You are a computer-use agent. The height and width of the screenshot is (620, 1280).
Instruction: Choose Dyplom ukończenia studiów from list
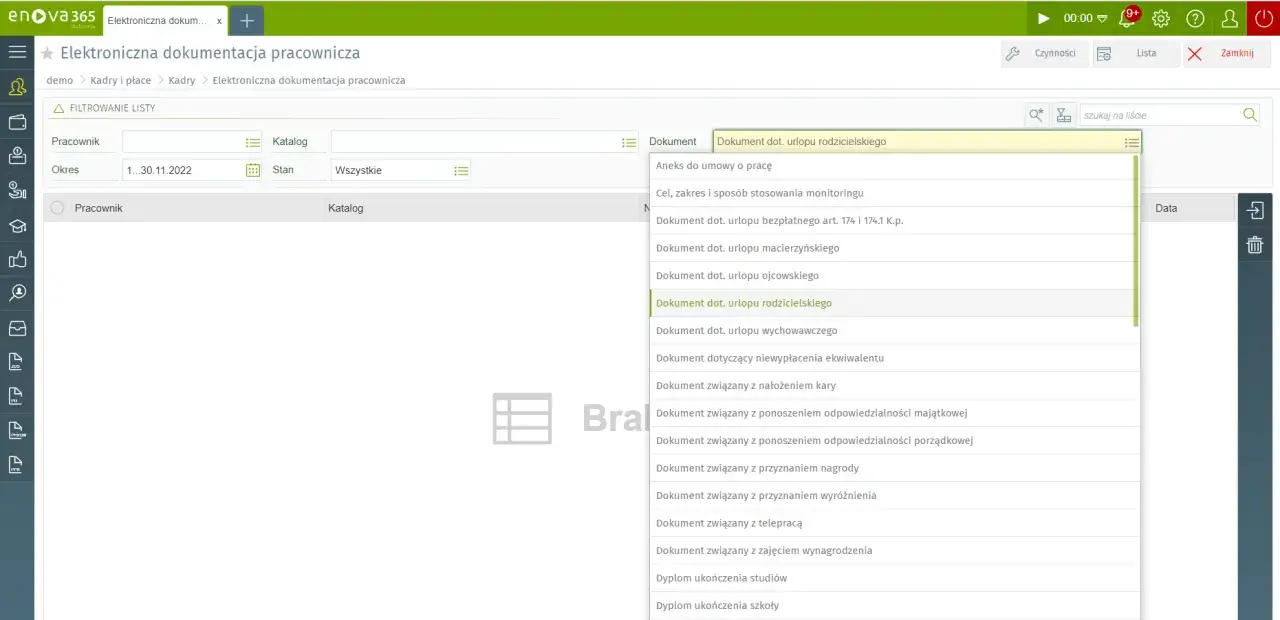[x=721, y=578]
